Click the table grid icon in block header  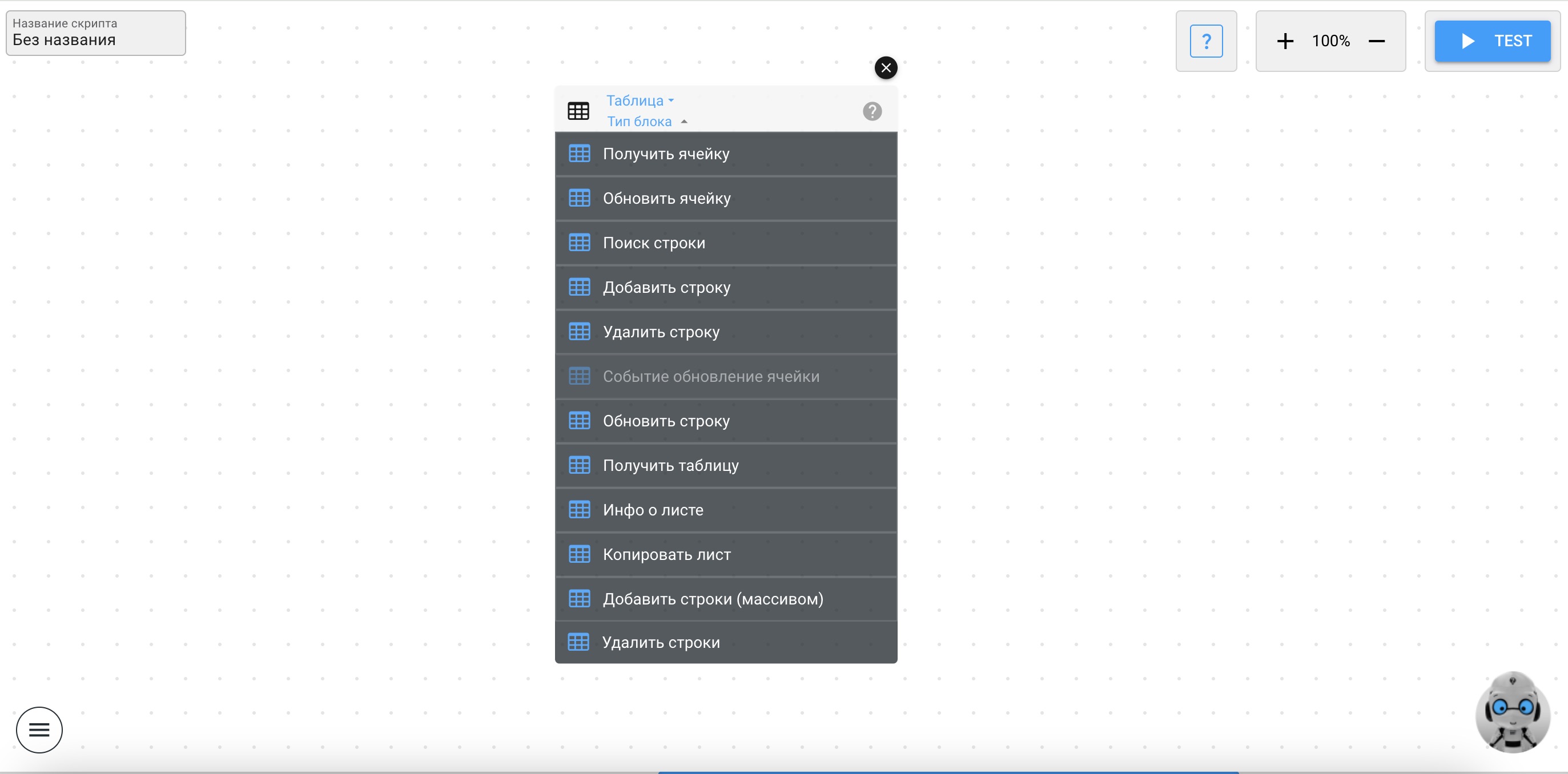pos(578,111)
